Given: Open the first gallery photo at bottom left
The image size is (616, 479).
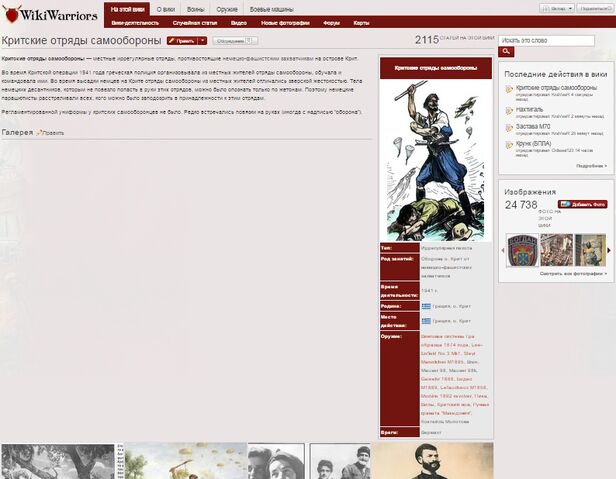Looking at the screenshot, I should [x=58, y=461].
